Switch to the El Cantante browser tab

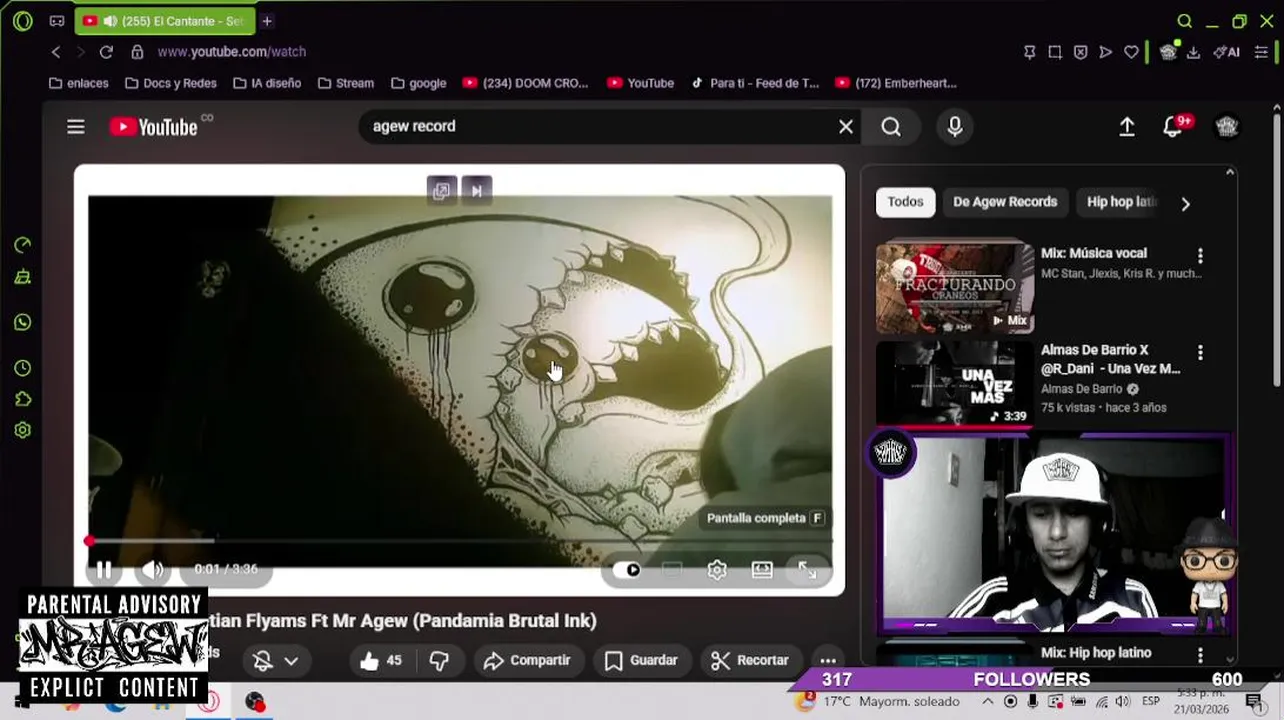(165, 21)
